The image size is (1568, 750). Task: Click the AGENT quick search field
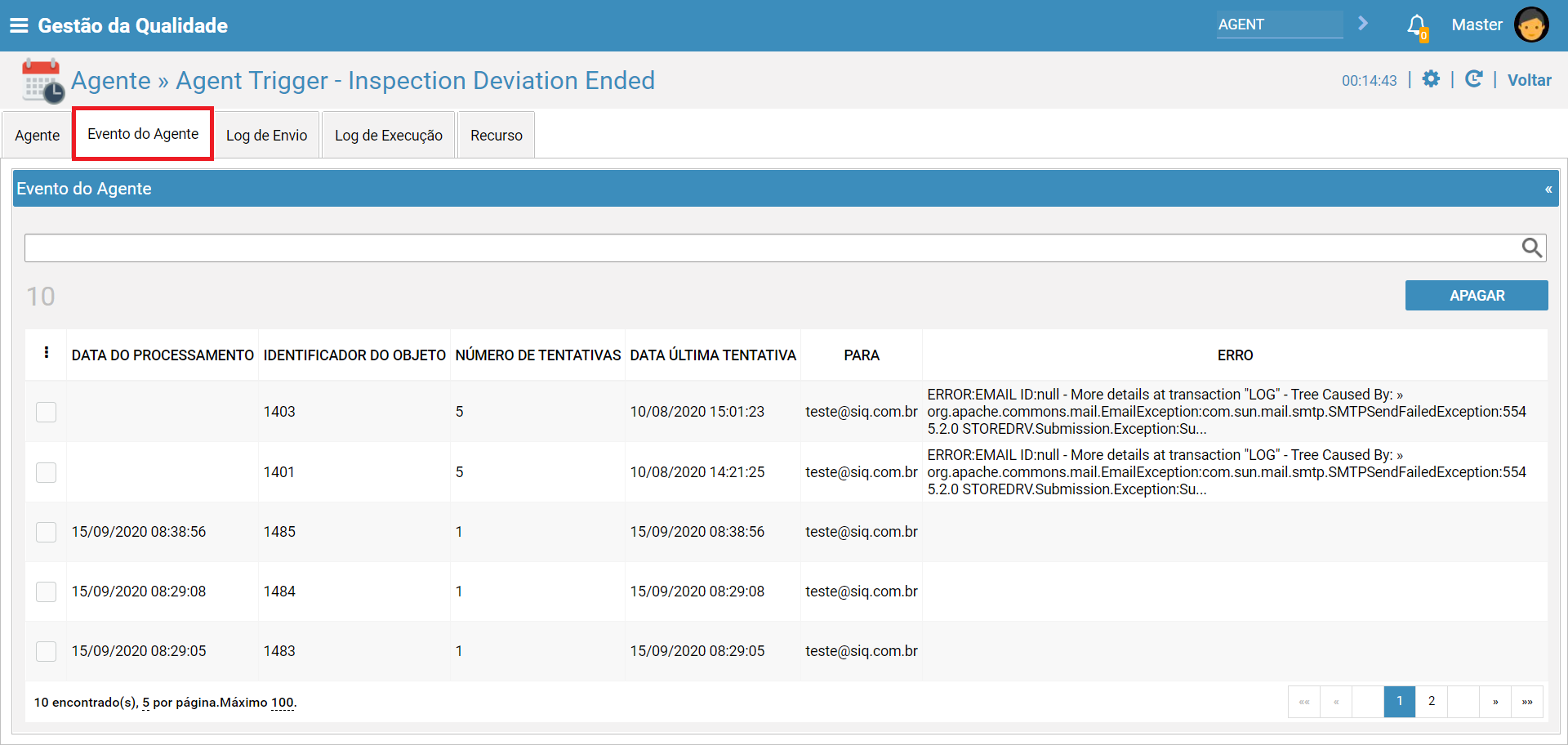coord(1280,25)
